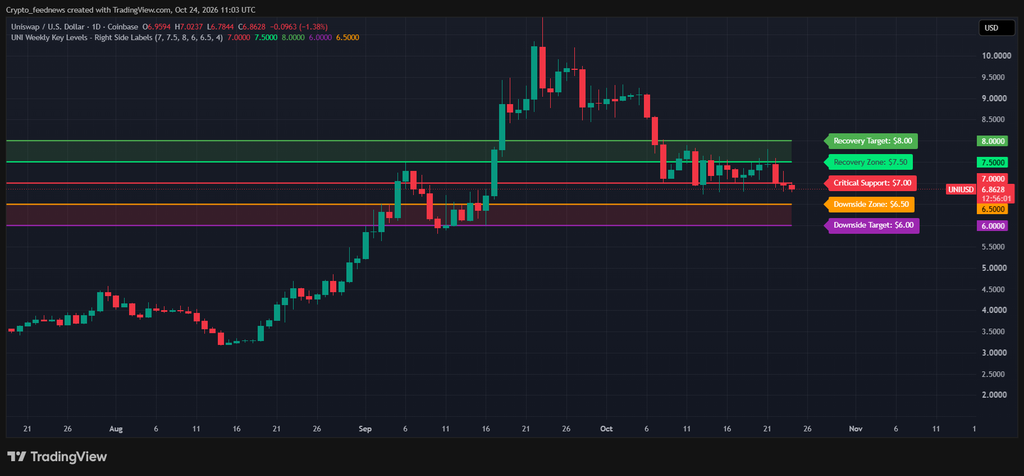Click 8.5000 on the price axis
1024x476 pixels.
[993, 120]
